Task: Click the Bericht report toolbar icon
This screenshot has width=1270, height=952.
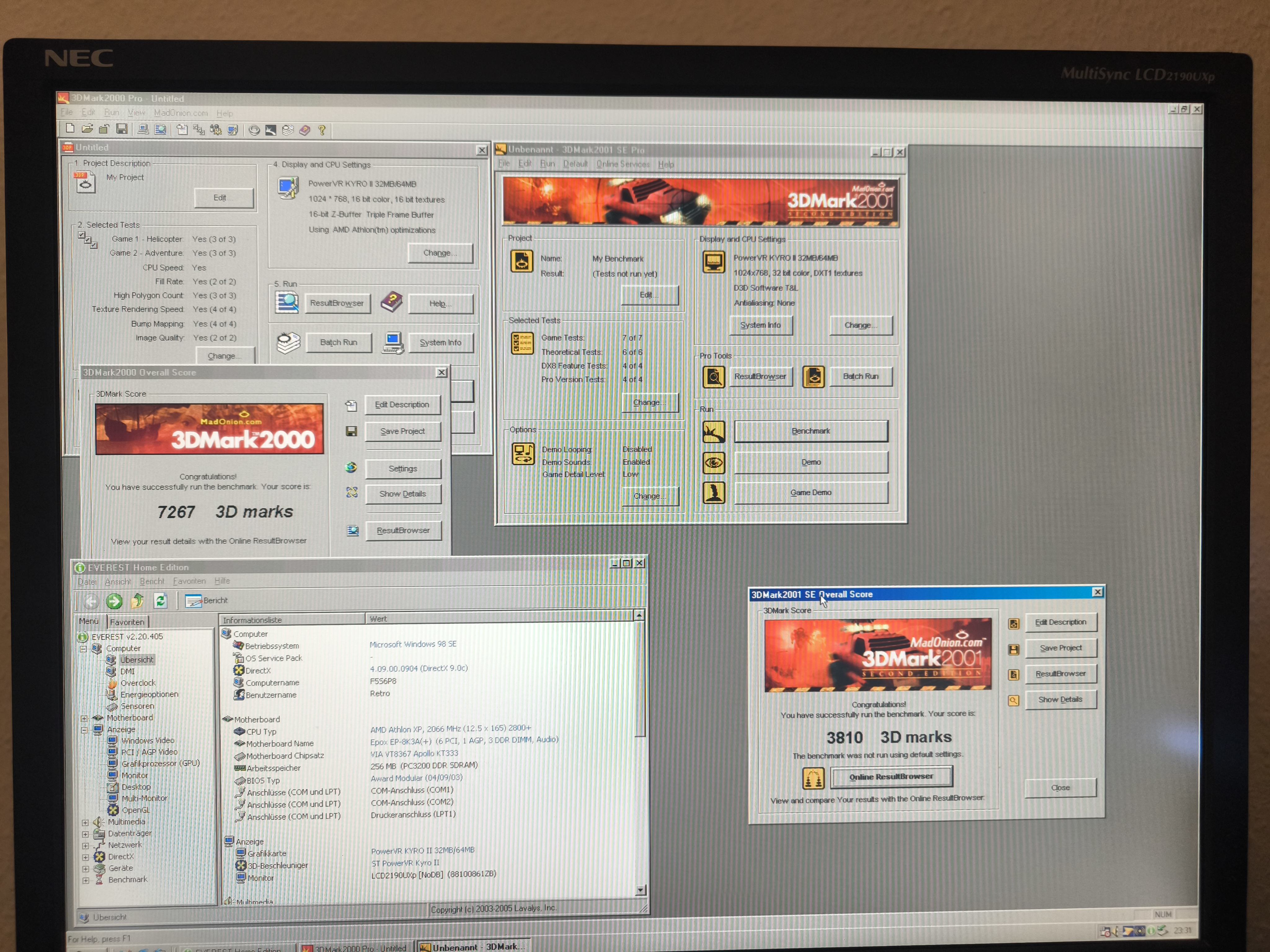Action: pyautogui.click(x=193, y=601)
